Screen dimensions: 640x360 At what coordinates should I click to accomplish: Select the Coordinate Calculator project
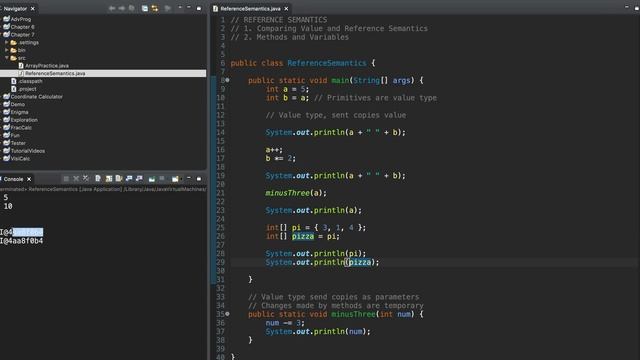[36, 97]
